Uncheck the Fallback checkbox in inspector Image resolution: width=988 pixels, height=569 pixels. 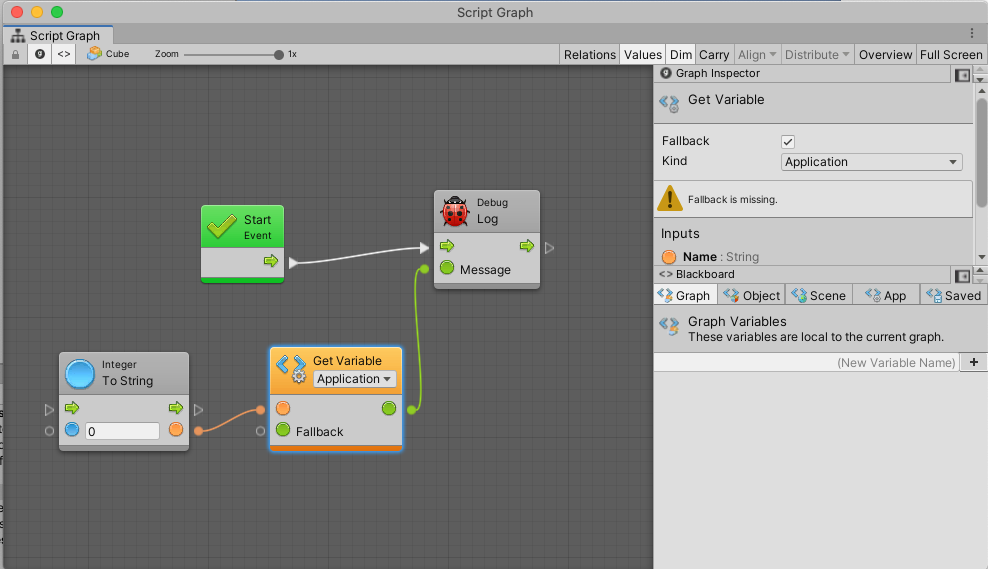pos(788,142)
